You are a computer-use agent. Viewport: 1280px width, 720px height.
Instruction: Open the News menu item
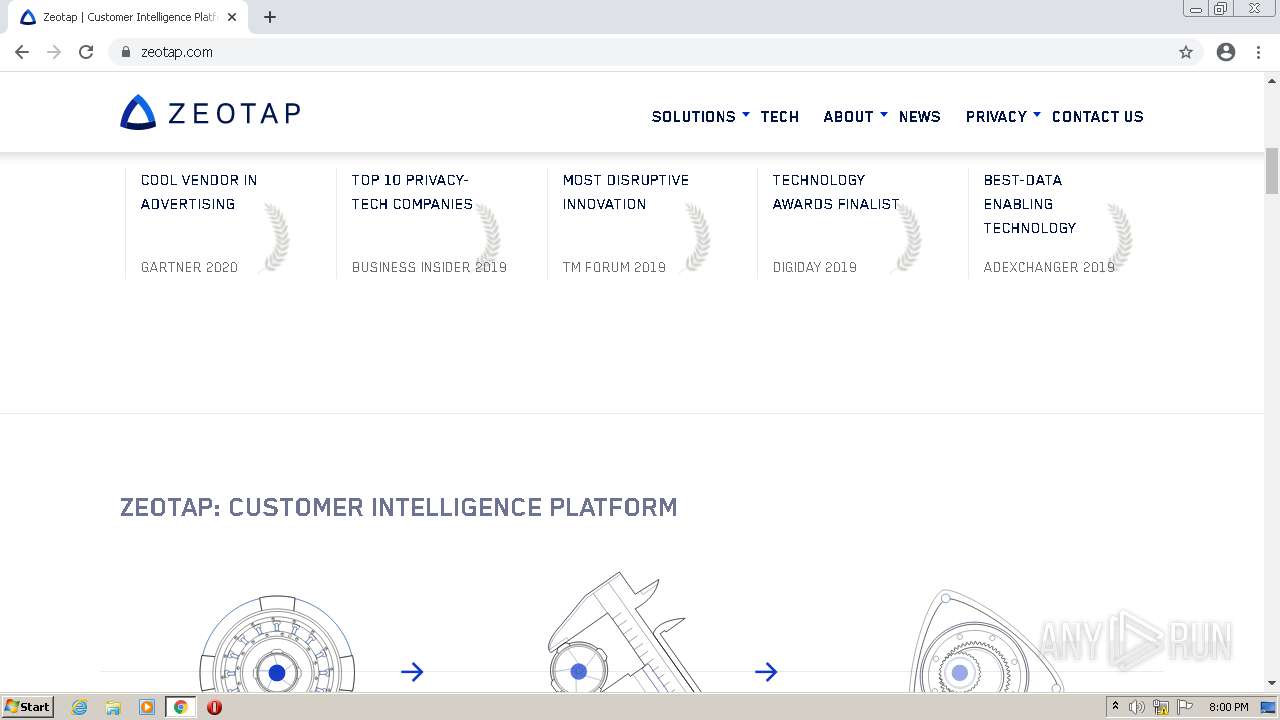click(x=919, y=117)
